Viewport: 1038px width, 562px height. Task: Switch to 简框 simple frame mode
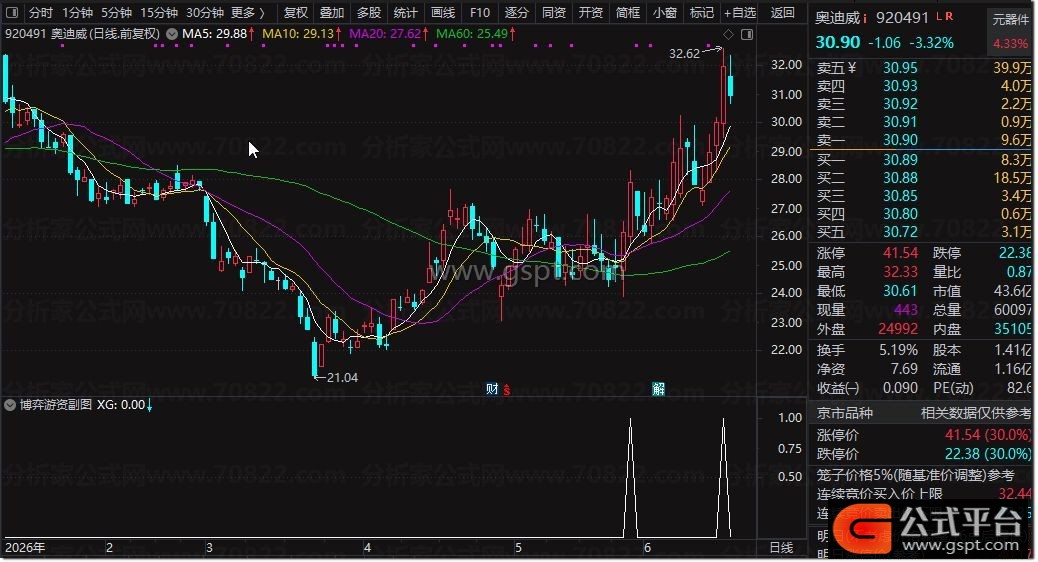pos(628,13)
